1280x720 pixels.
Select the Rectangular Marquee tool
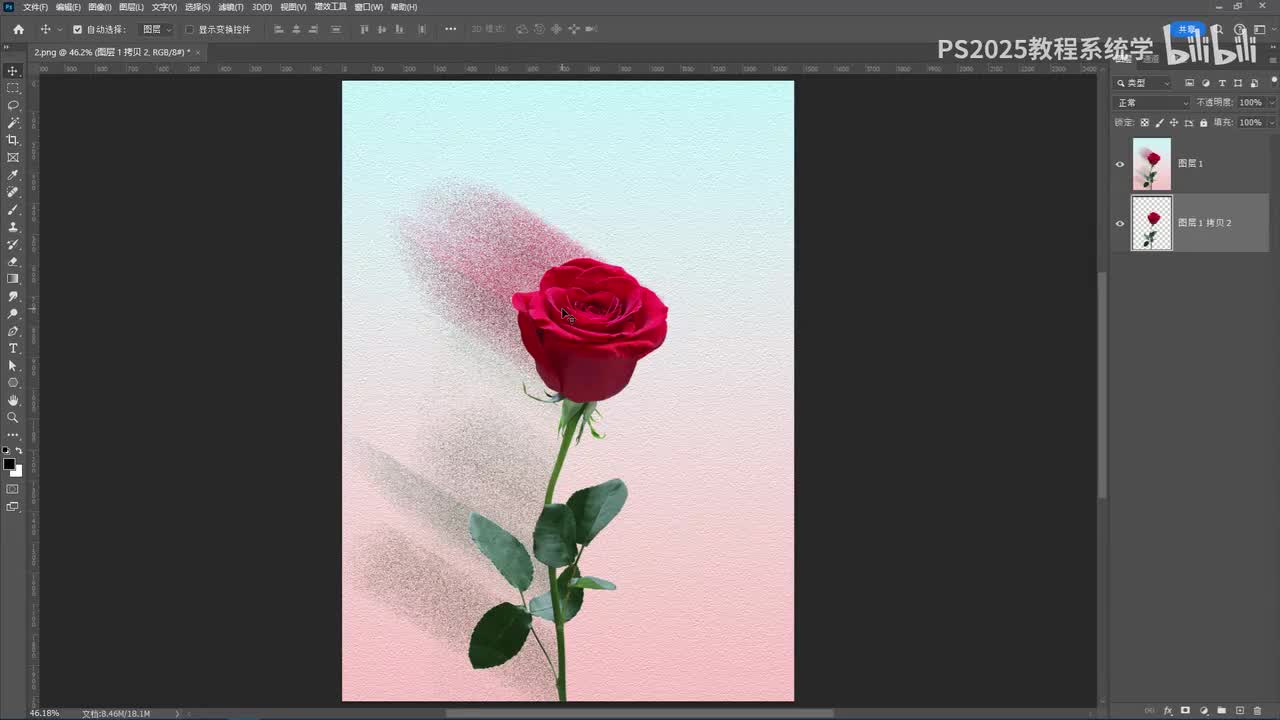pos(13,88)
